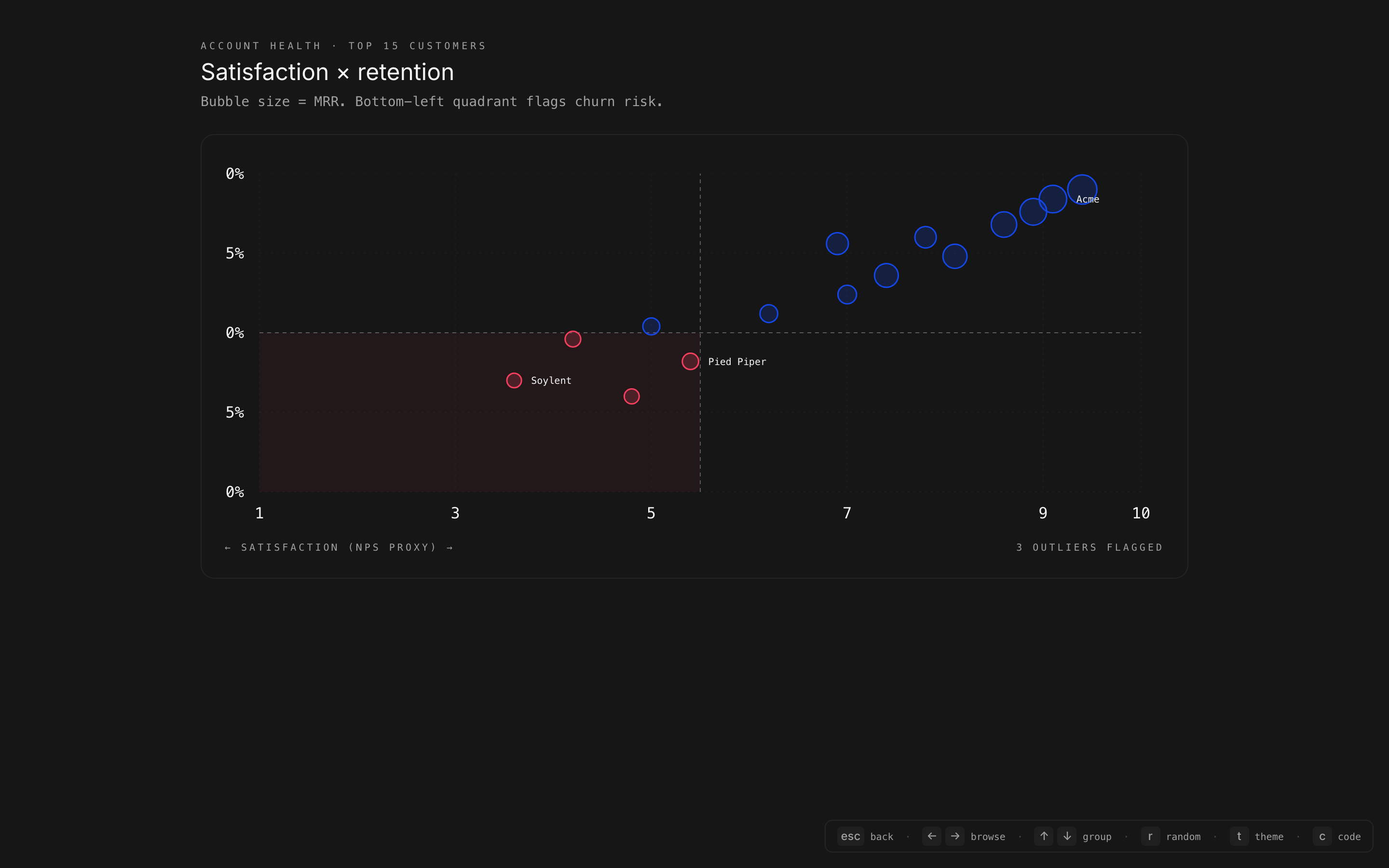The image size is (1389, 868).
Task: Click the "3 outliers flagged" caption
Action: [x=1089, y=548]
